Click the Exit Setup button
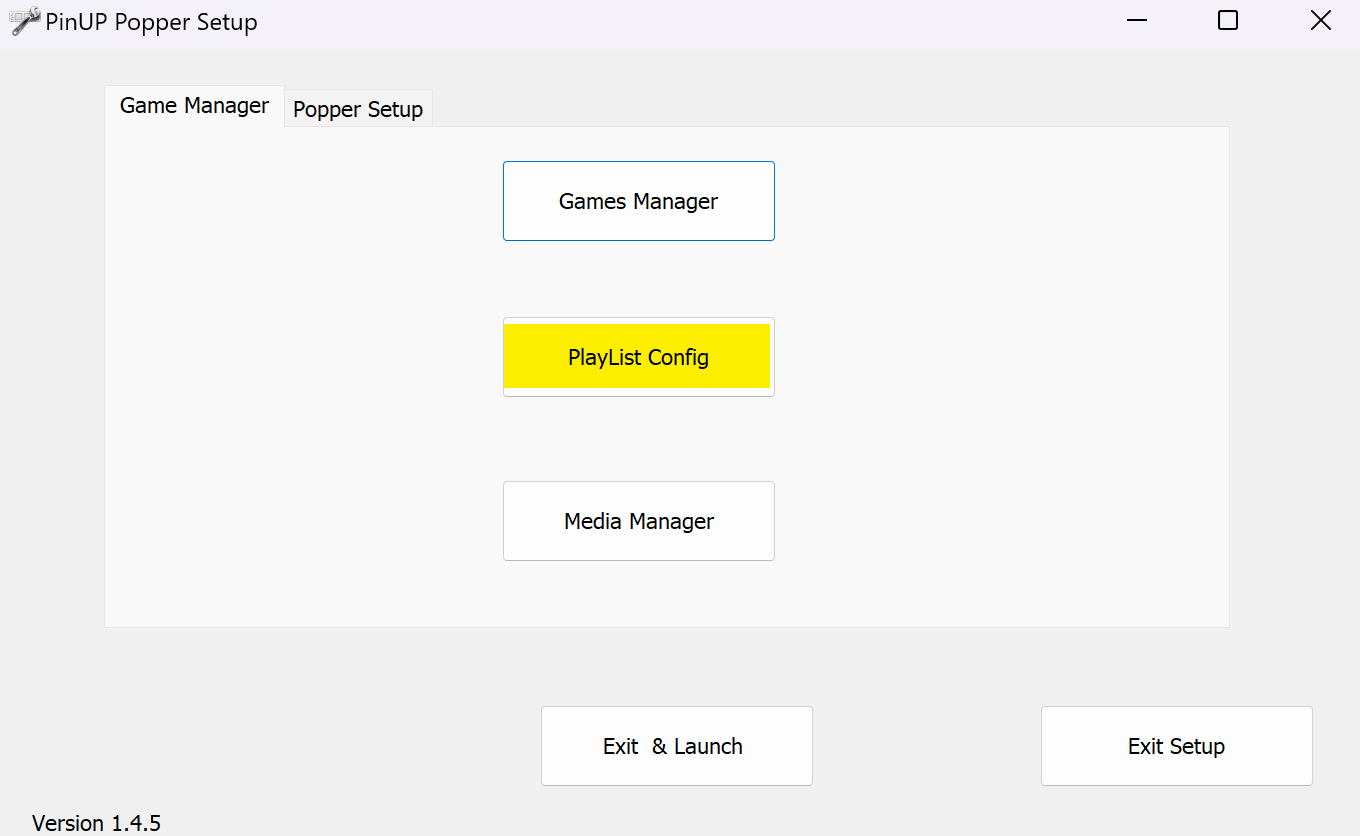This screenshot has width=1360, height=836. tap(1176, 746)
